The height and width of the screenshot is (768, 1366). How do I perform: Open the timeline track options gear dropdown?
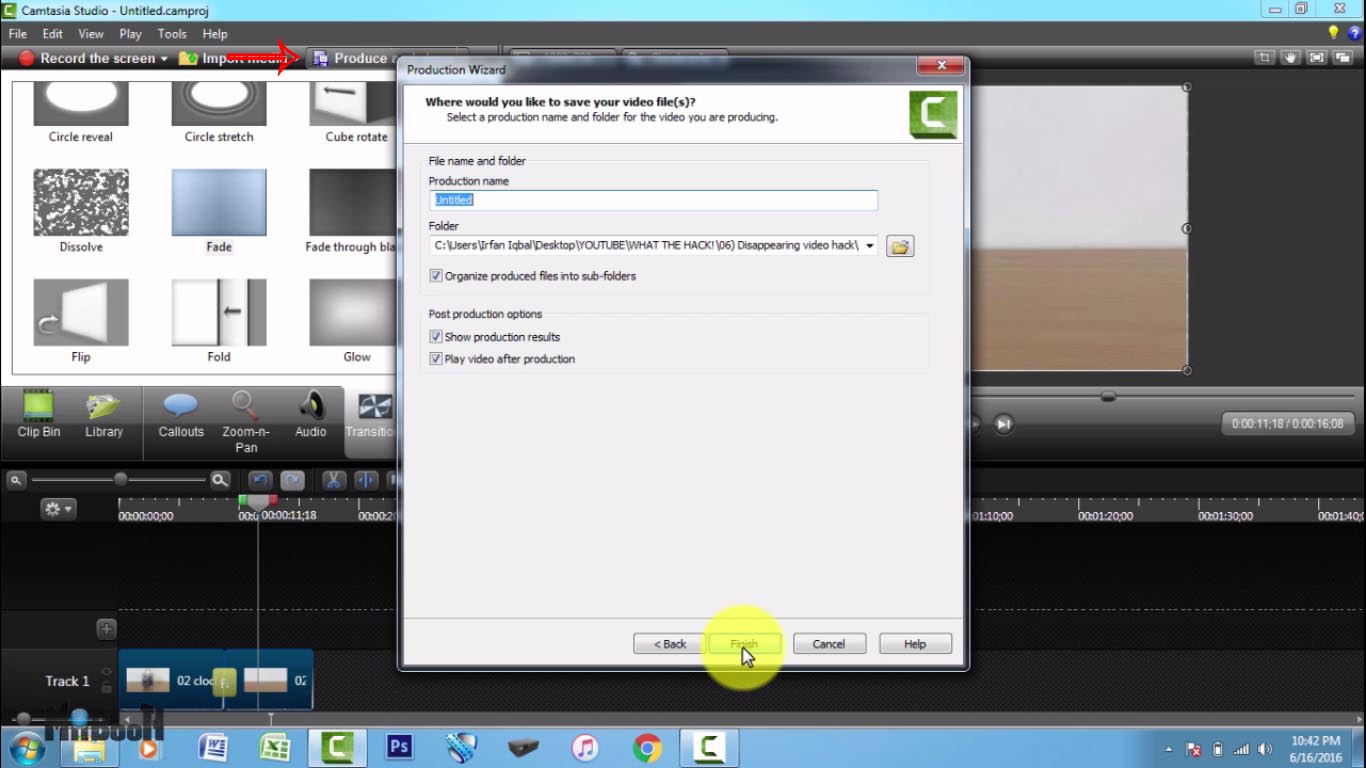pyautogui.click(x=58, y=508)
